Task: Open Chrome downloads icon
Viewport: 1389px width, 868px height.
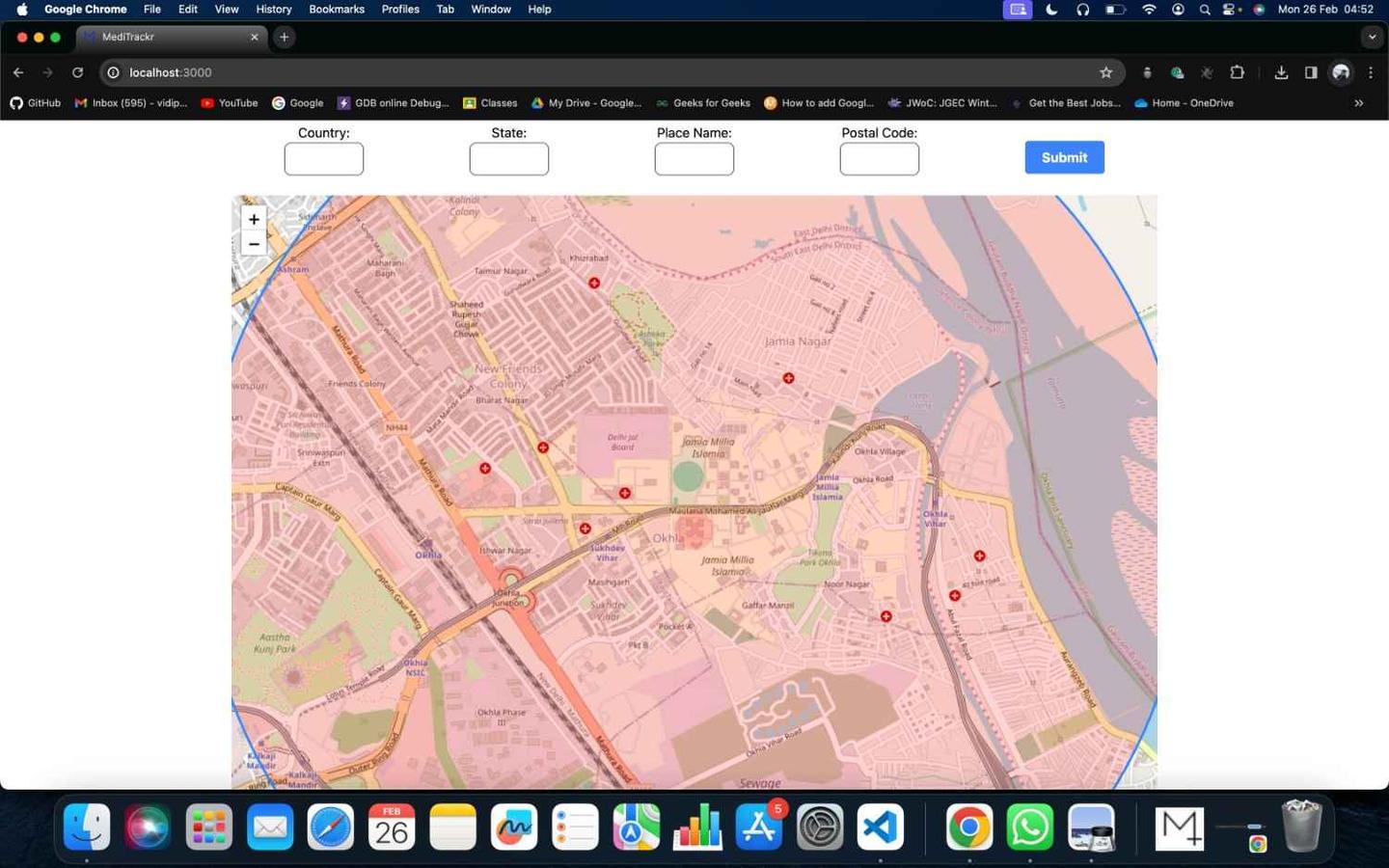Action: [1281, 72]
